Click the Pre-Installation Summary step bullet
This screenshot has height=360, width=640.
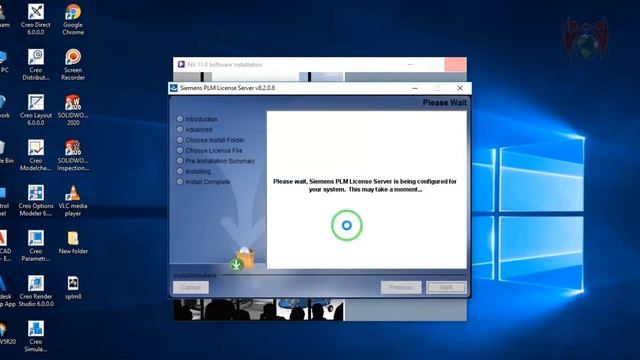180,161
